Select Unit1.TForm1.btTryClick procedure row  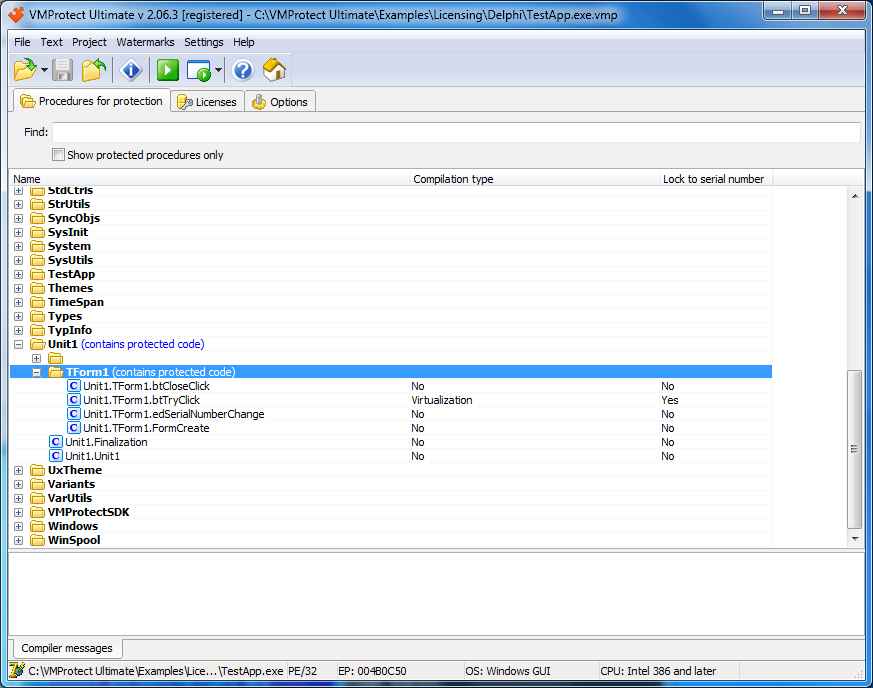(x=141, y=400)
